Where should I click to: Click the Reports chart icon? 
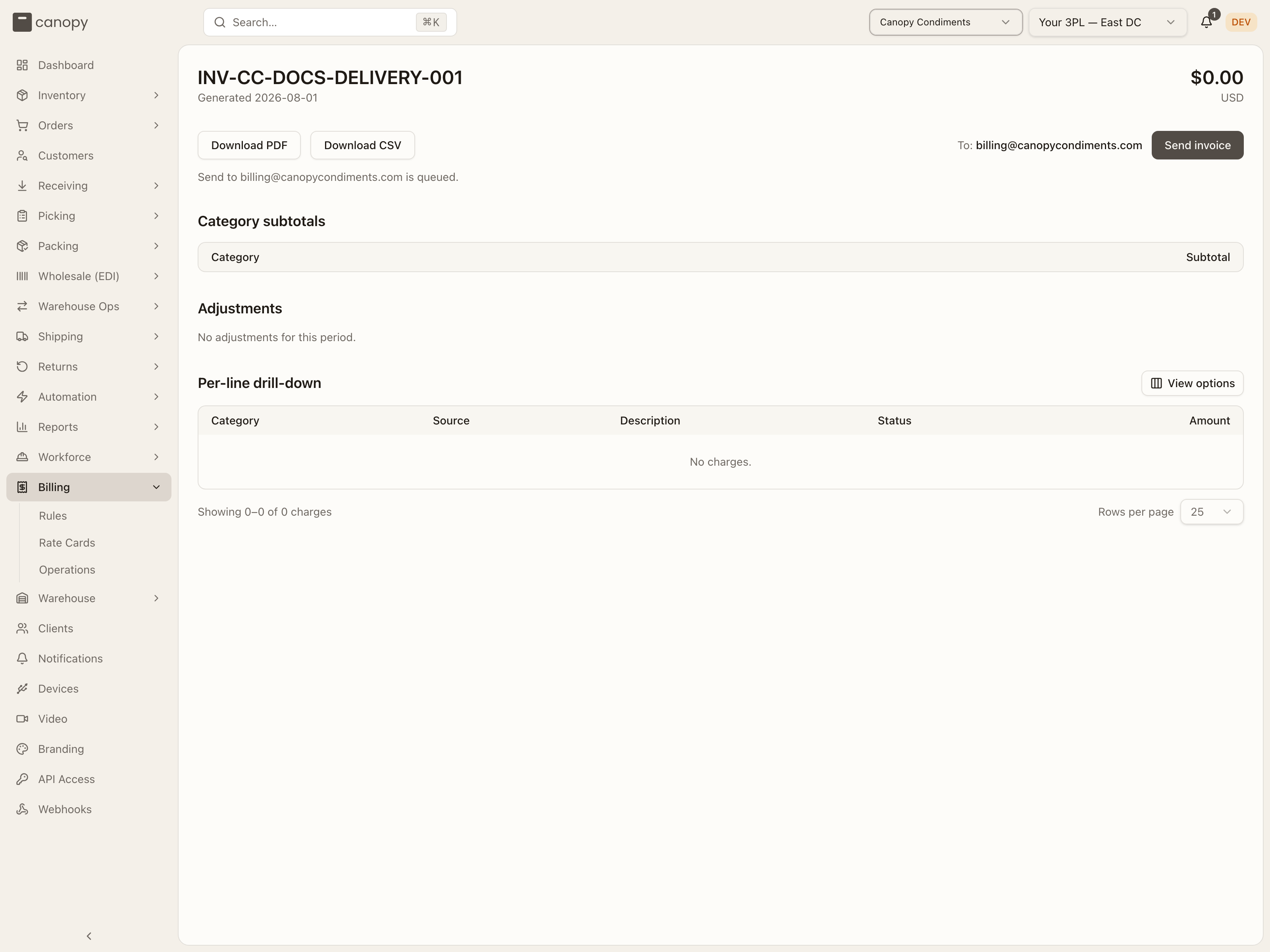pyautogui.click(x=22, y=427)
